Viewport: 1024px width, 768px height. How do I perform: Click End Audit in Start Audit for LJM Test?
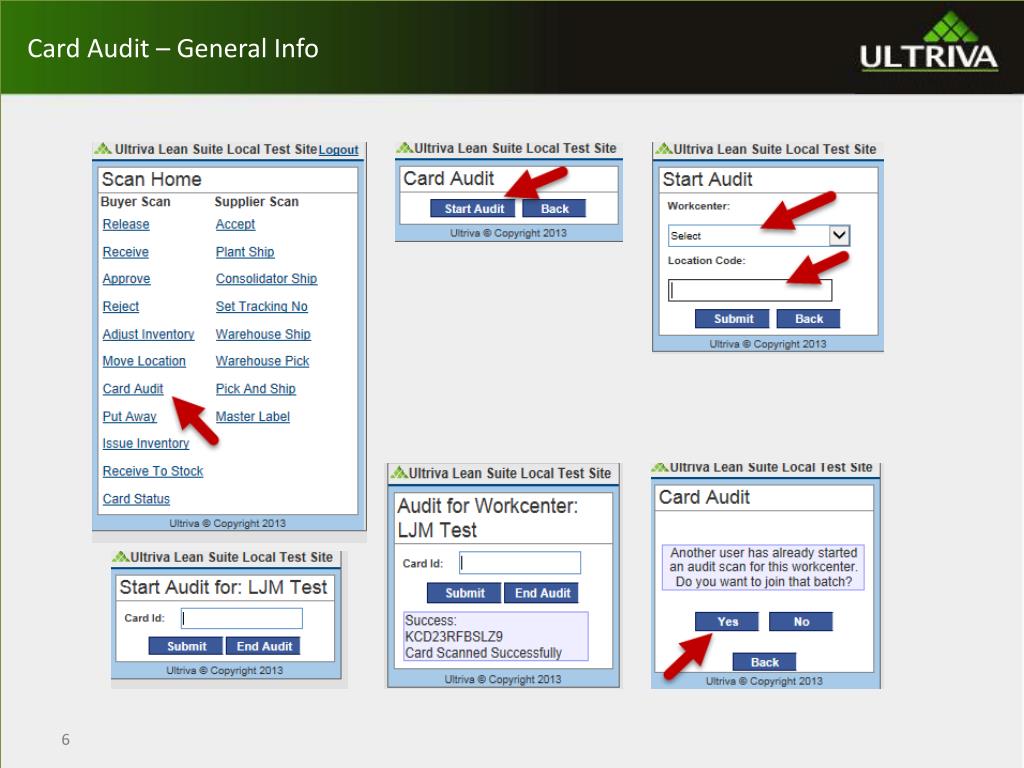(263, 647)
